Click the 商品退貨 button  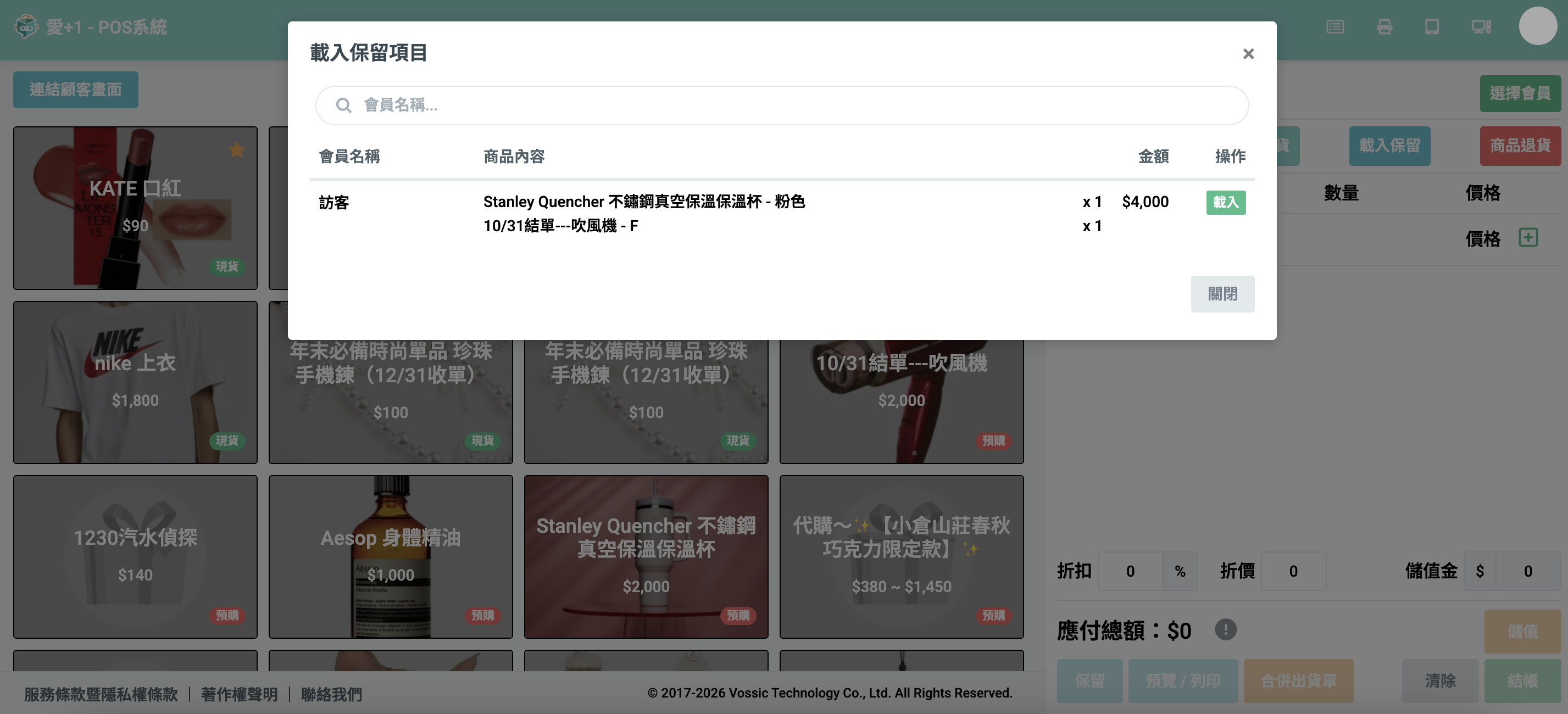pyautogui.click(x=1520, y=146)
